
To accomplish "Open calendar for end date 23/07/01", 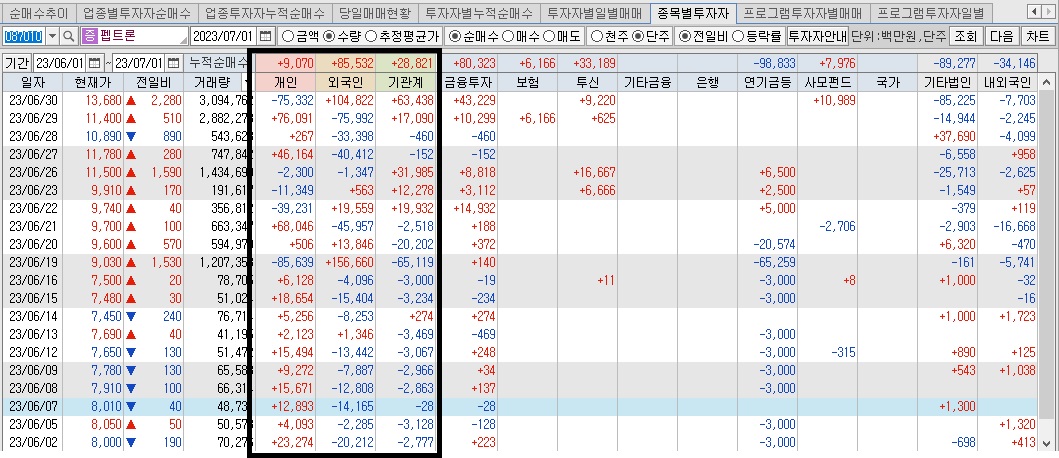I will click(174, 63).
